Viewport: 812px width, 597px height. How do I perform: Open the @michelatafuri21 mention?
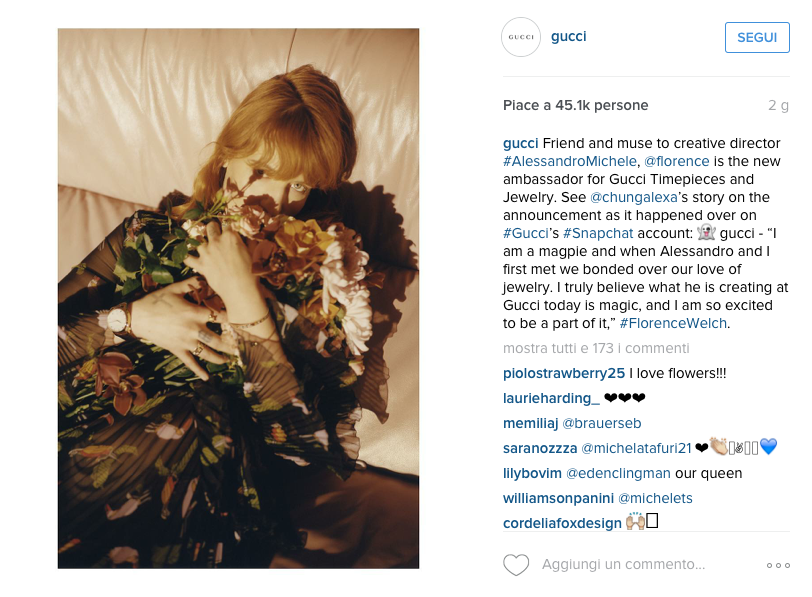[x=636, y=448]
